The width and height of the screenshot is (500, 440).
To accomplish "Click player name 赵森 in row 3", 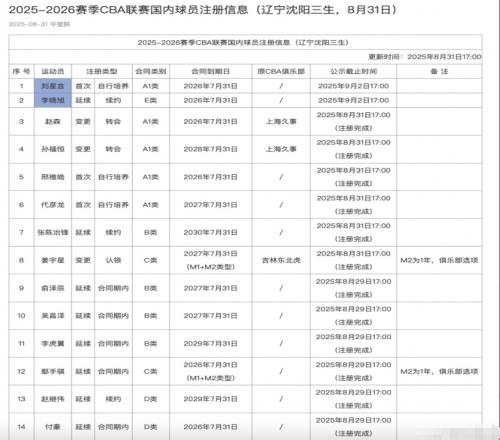I will click(x=53, y=121).
